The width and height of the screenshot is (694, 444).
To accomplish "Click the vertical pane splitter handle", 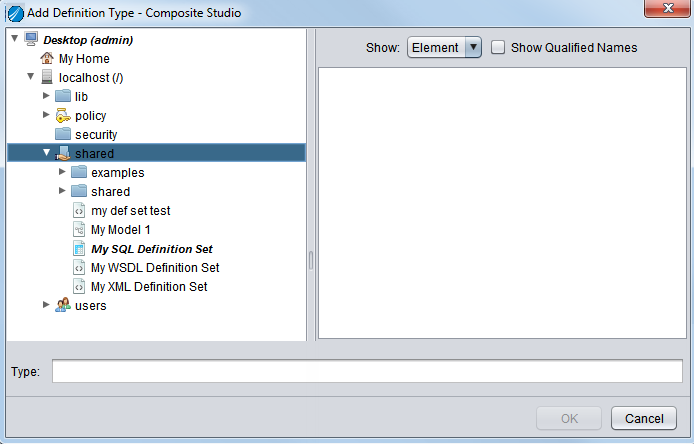I will click(x=311, y=260).
